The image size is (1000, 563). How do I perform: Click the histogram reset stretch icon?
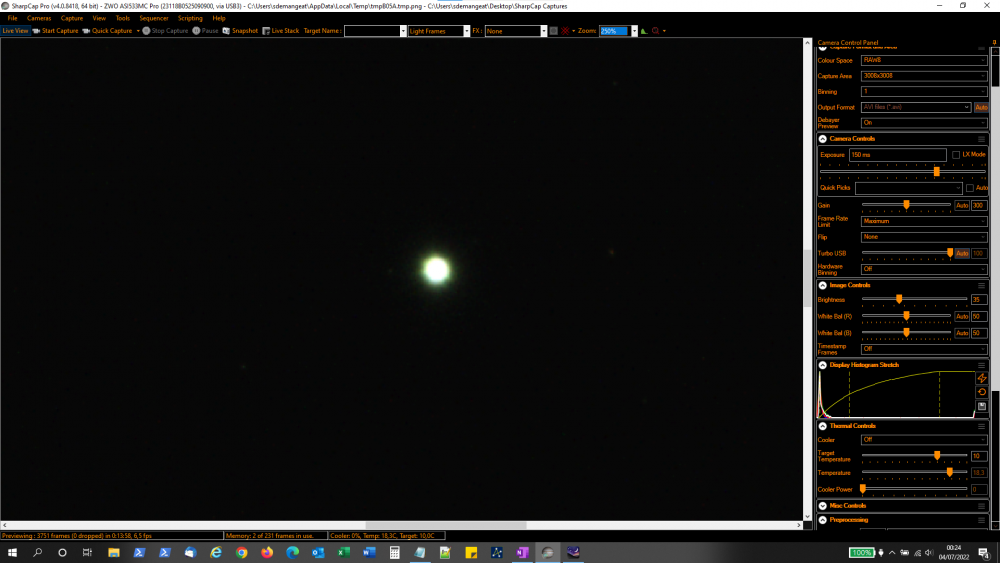tap(982, 392)
